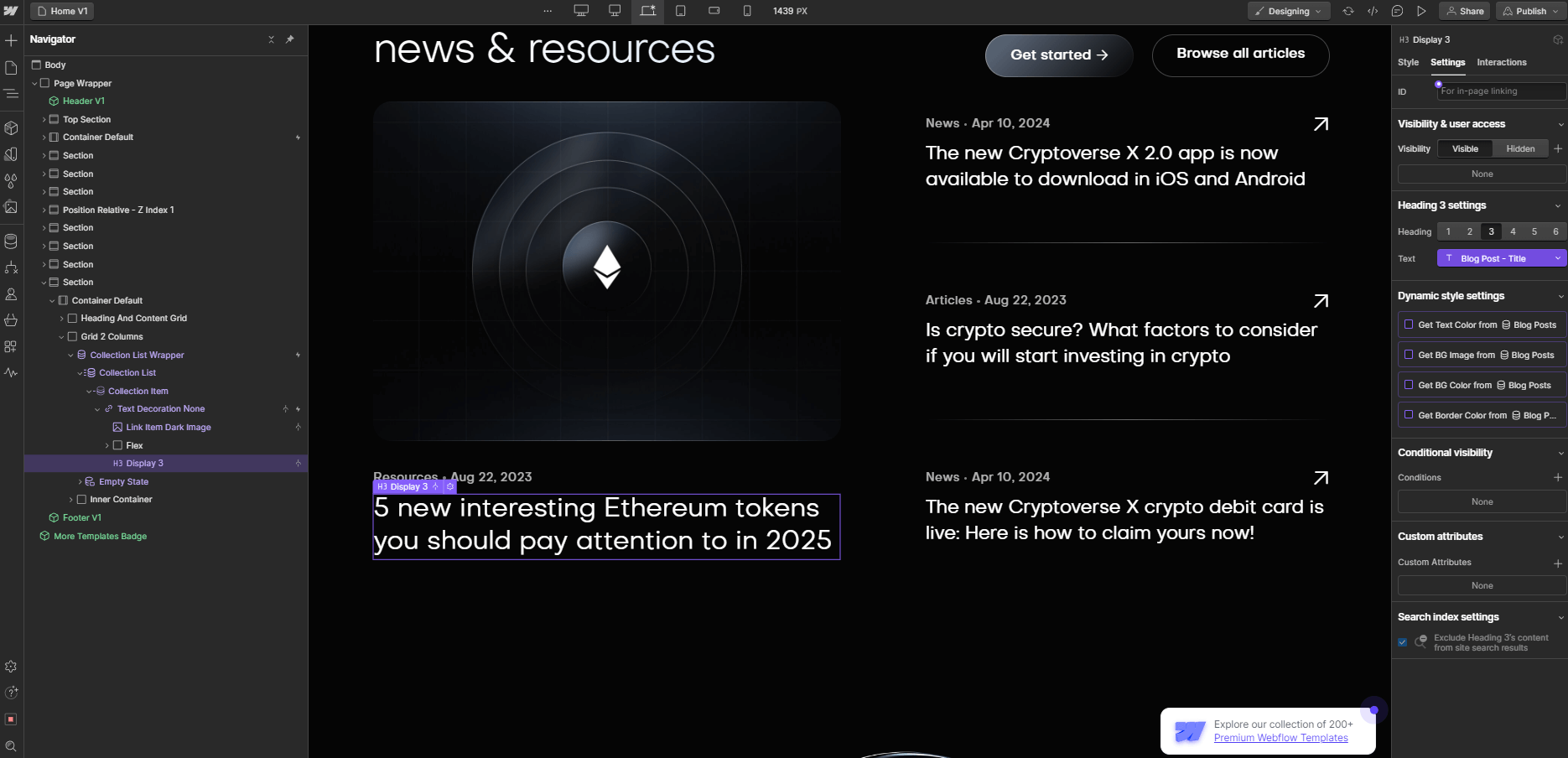
Task: Open the Designing mode dropdown
Action: [1289, 11]
